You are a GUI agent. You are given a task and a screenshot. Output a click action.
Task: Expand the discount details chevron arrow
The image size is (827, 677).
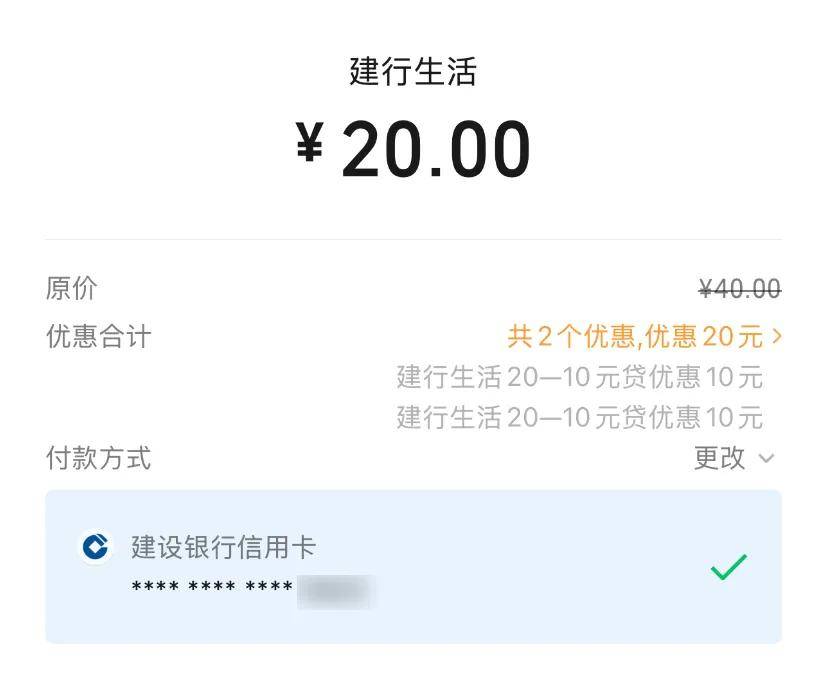(x=777, y=337)
